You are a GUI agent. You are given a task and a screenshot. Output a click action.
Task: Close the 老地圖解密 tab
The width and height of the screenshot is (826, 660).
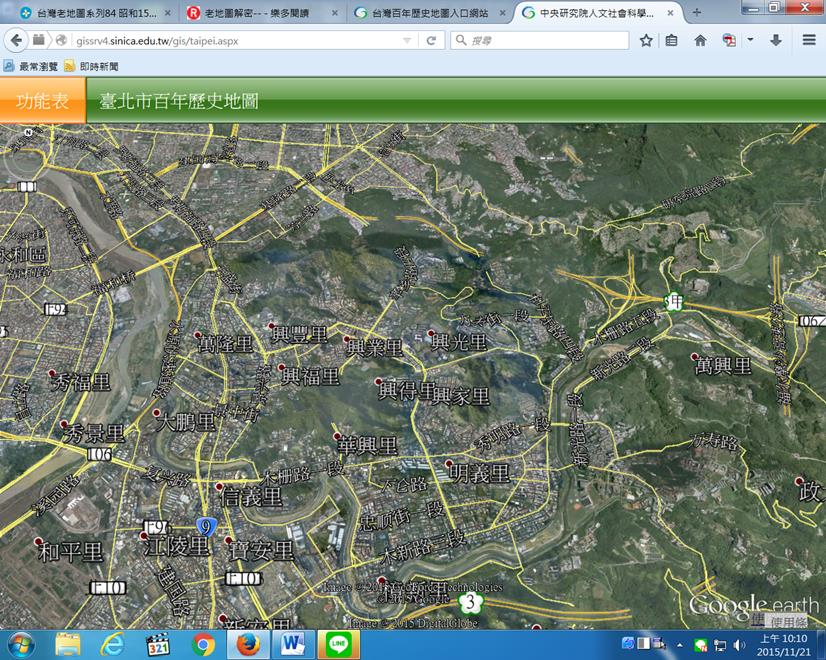click(x=335, y=13)
